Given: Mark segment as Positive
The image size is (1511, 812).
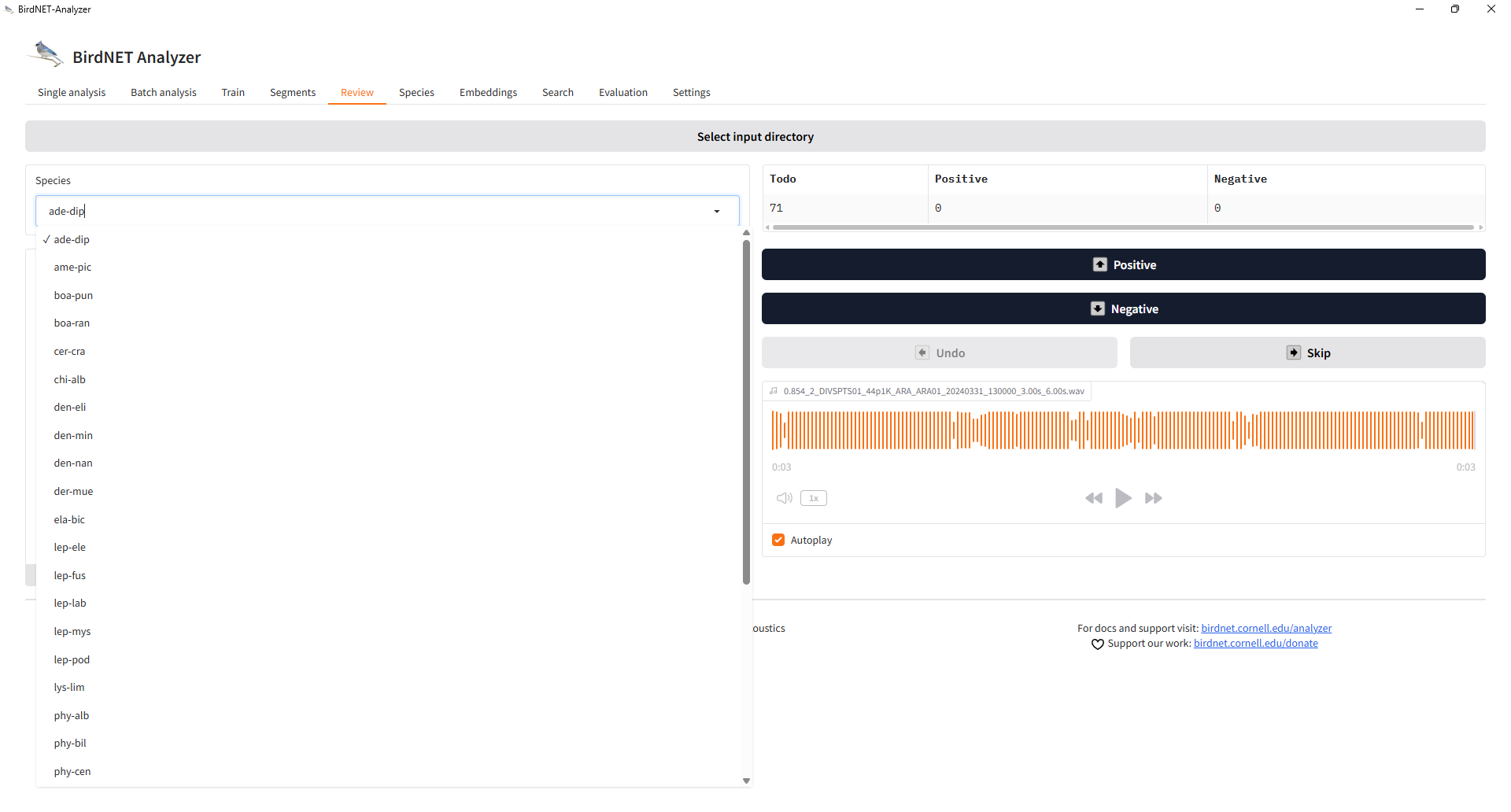Looking at the screenshot, I should tap(1123, 264).
